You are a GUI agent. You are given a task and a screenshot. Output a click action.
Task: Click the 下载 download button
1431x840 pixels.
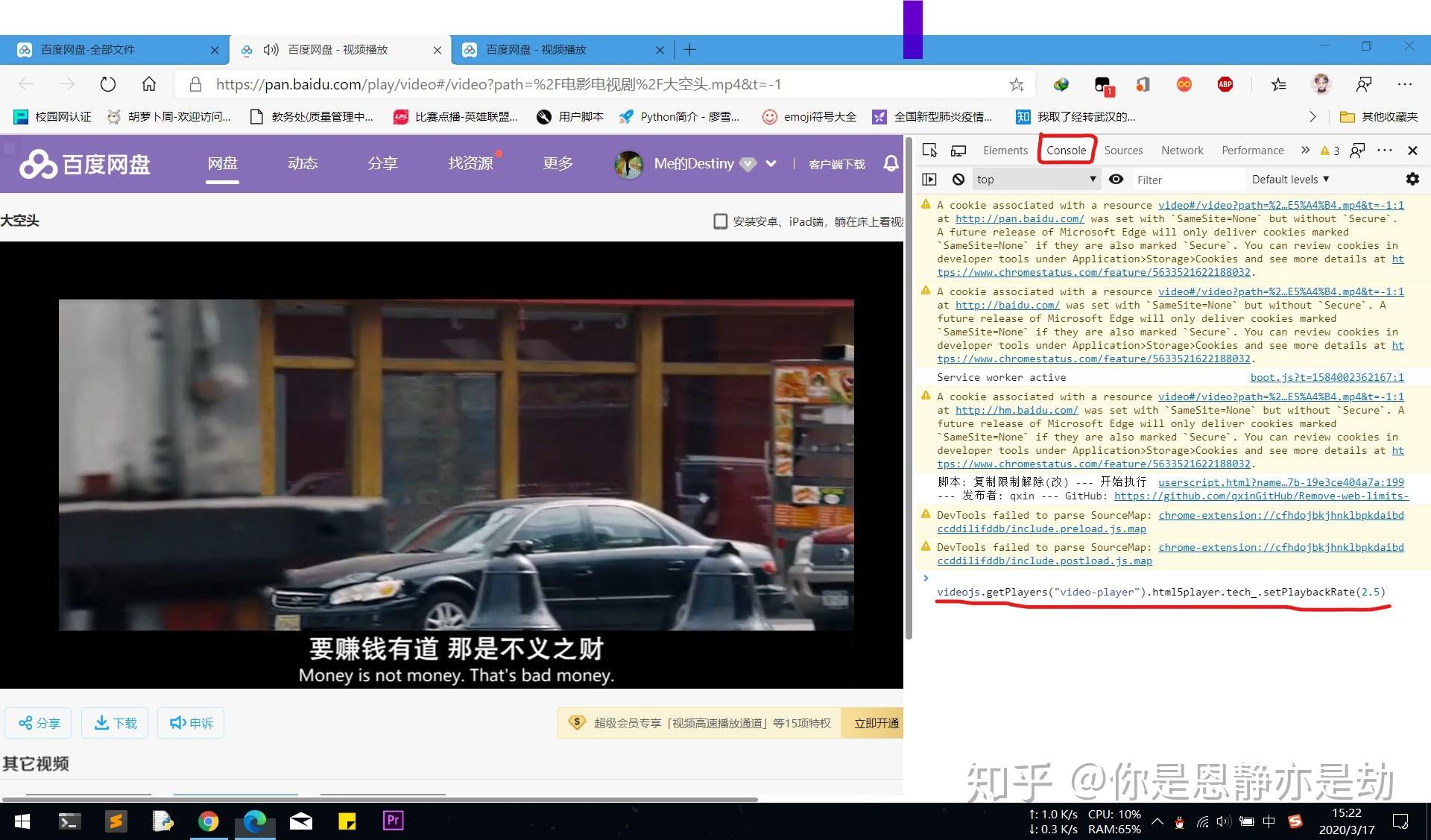pos(115,723)
